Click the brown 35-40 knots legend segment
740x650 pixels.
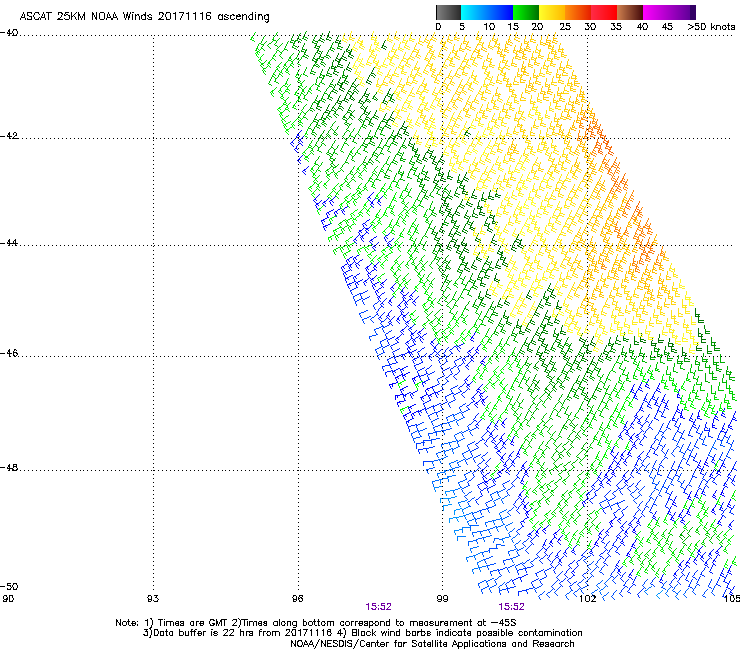click(630, 12)
